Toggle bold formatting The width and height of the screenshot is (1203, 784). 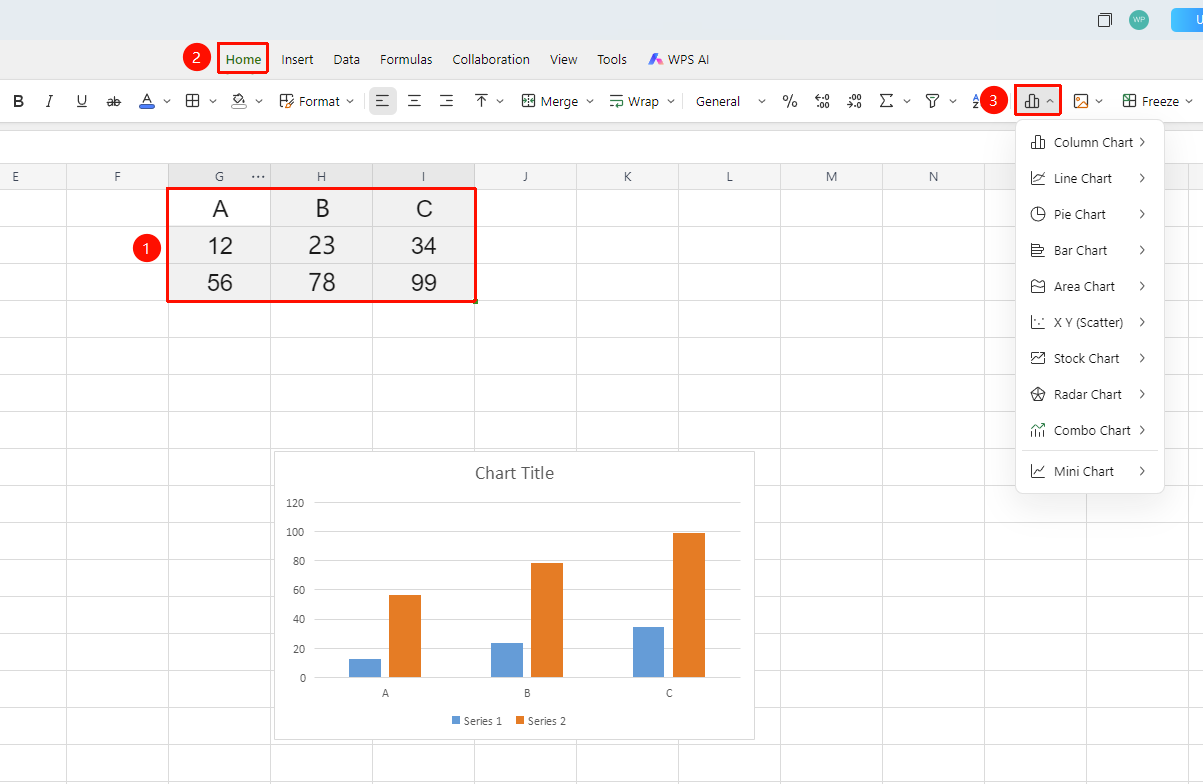(x=18, y=101)
